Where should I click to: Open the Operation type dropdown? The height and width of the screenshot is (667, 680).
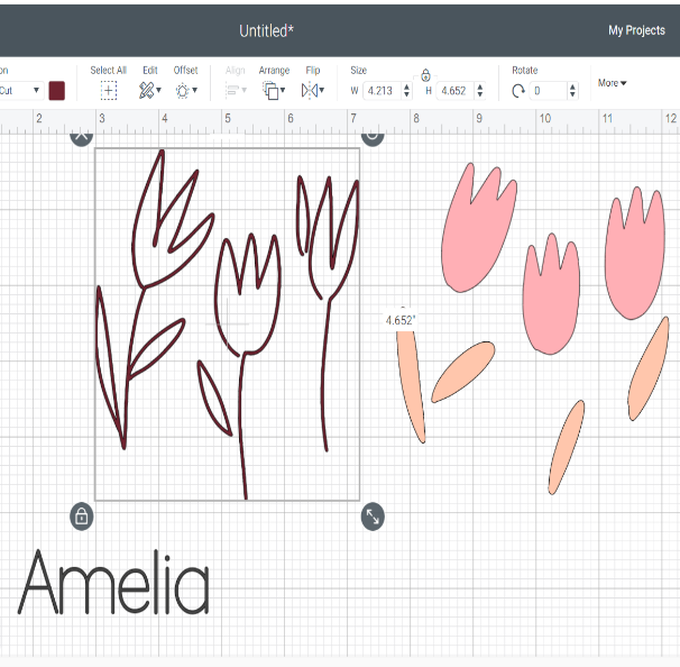(x=22, y=90)
